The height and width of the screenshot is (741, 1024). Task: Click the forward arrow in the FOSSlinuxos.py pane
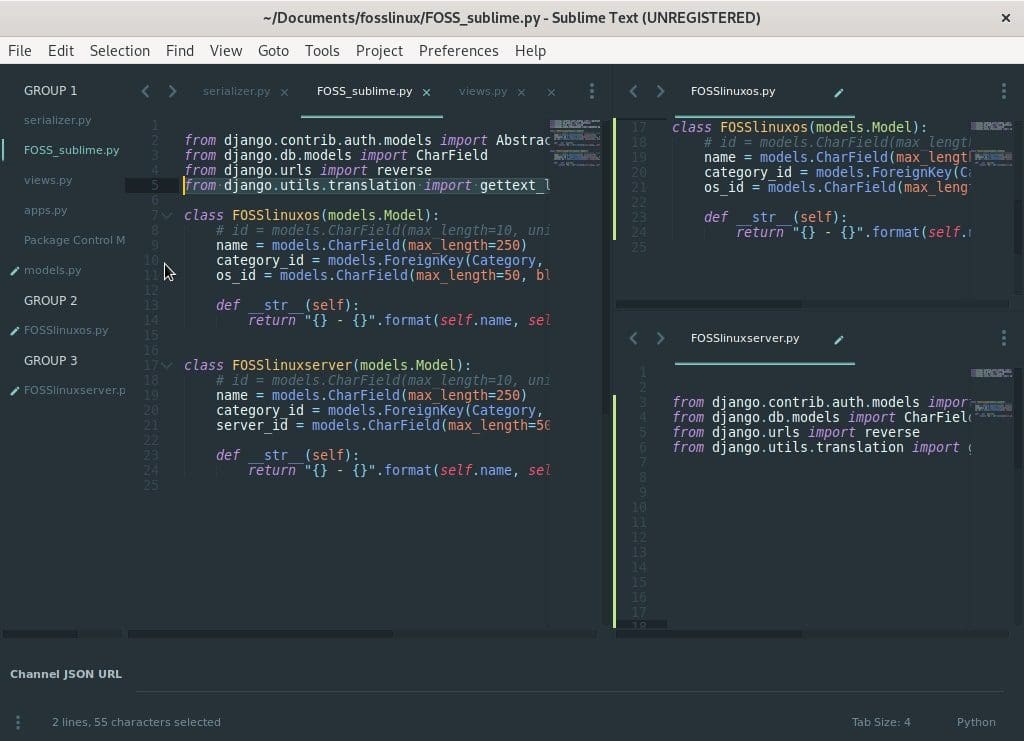pyautogui.click(x=660, y=91)
